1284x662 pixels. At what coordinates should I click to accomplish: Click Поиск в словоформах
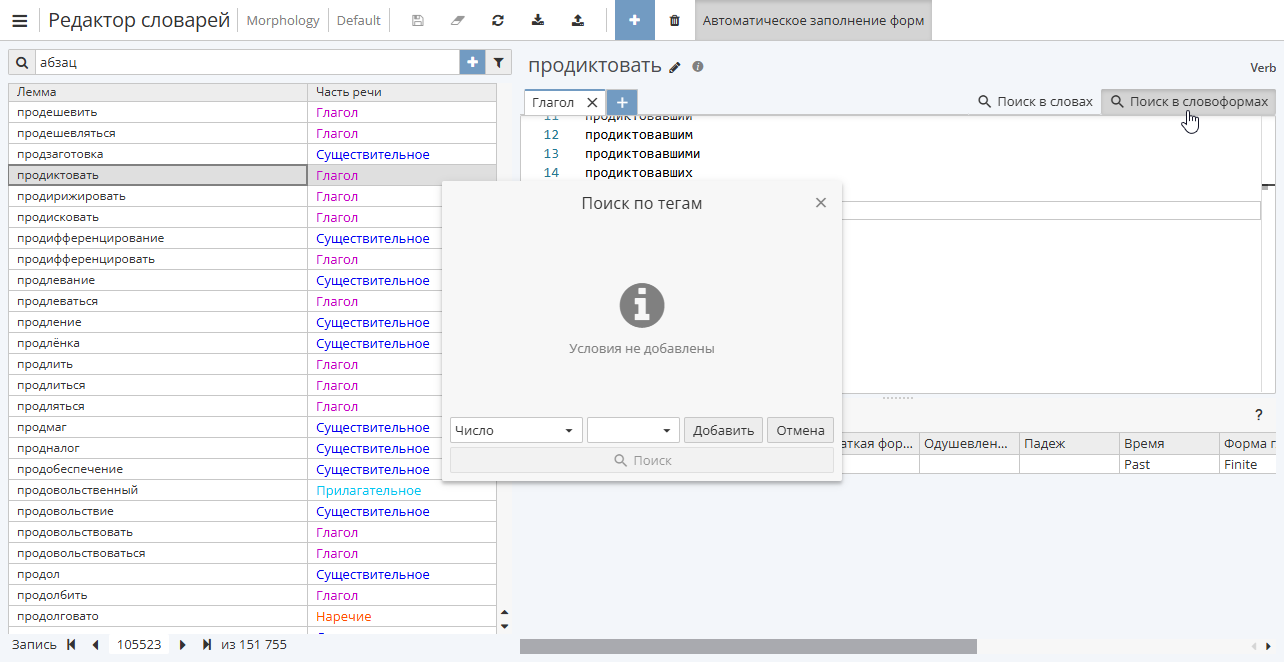click(x=1189, y=102)
